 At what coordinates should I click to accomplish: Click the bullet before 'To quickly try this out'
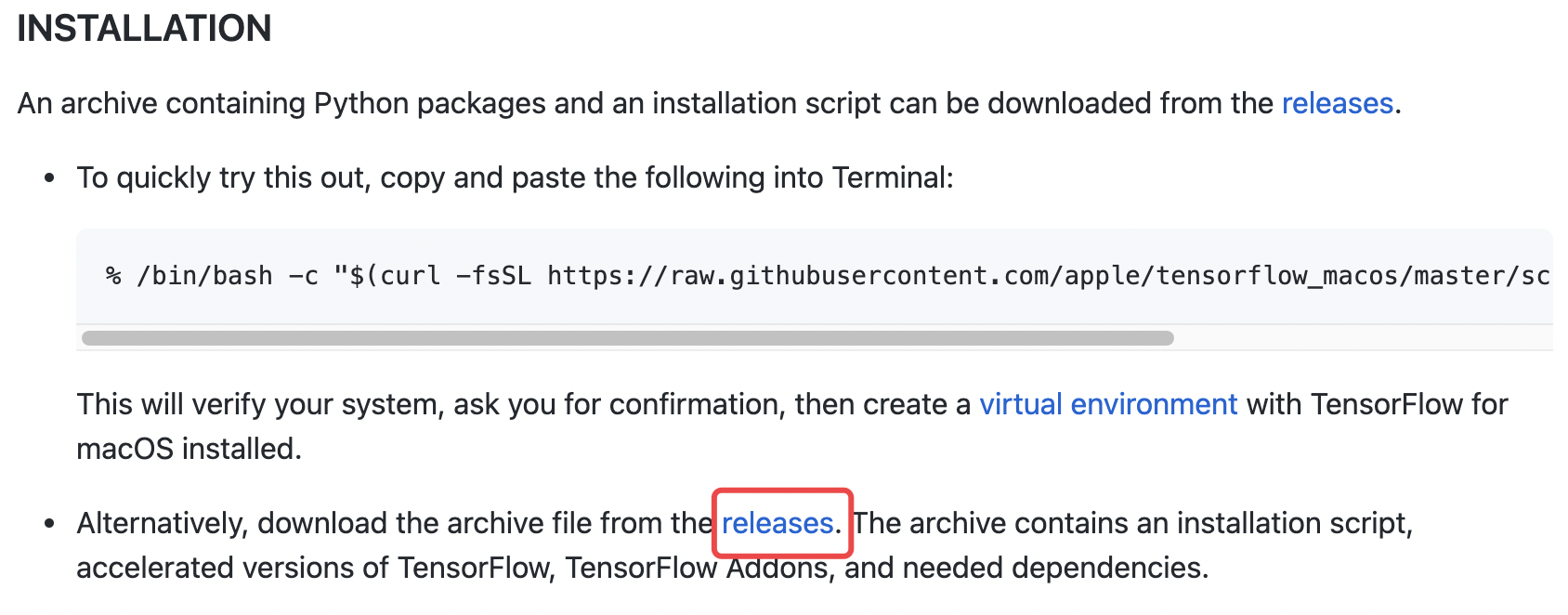pyautogui.click(x=50, y=177)
